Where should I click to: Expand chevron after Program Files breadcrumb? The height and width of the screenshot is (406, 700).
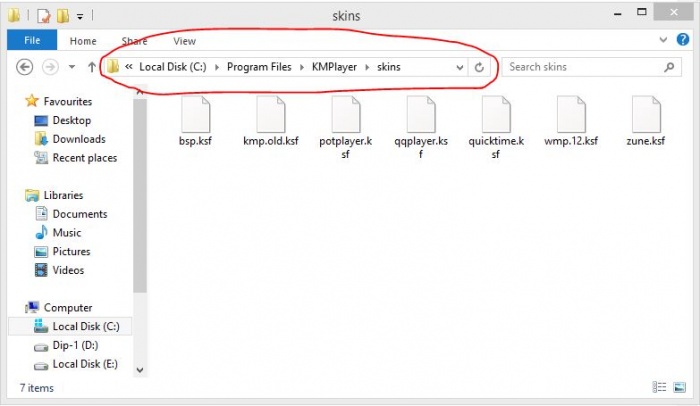pyautogui.click(x=302, y=67)
